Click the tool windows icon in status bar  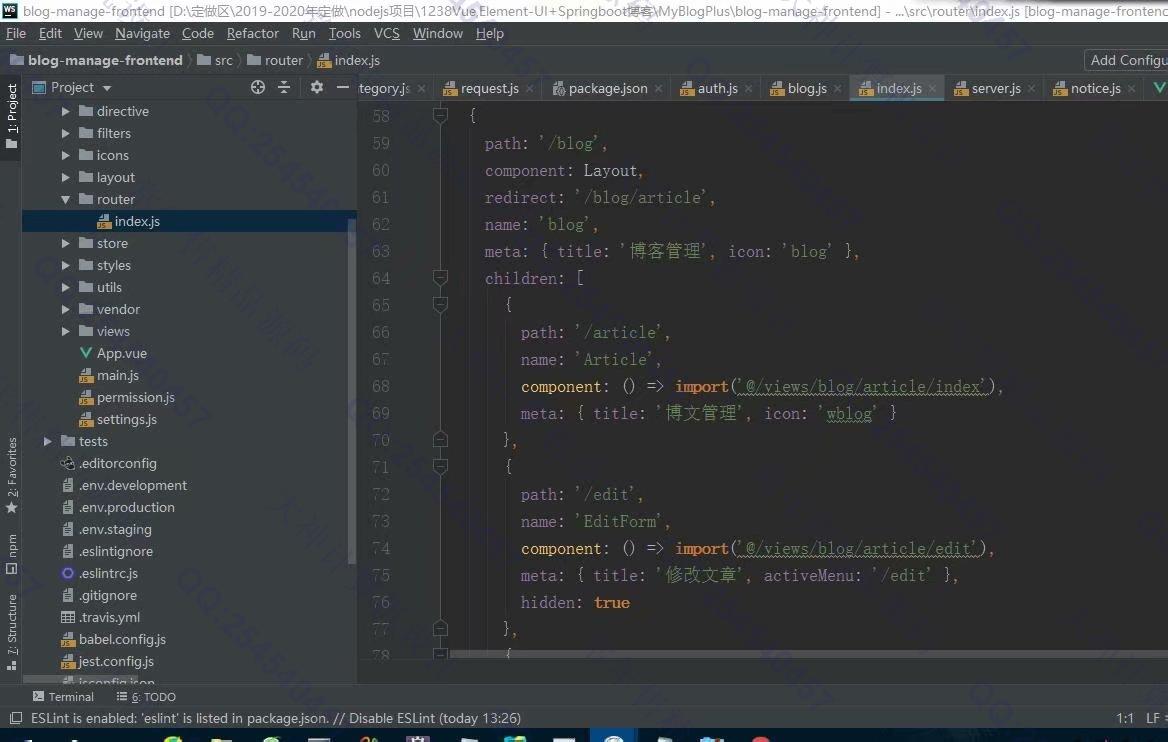tap(15, 718)
